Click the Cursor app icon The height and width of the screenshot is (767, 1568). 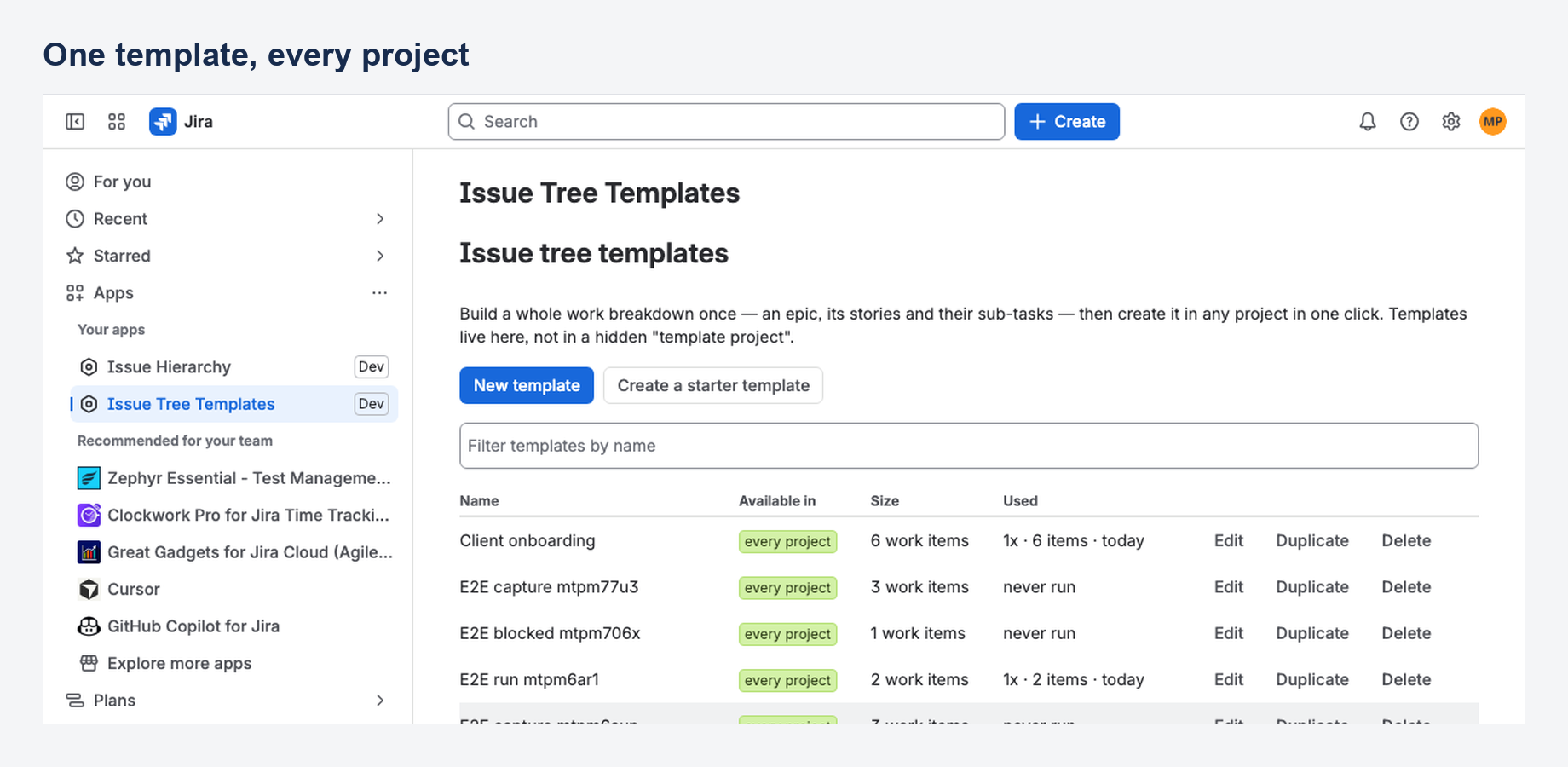89,589
